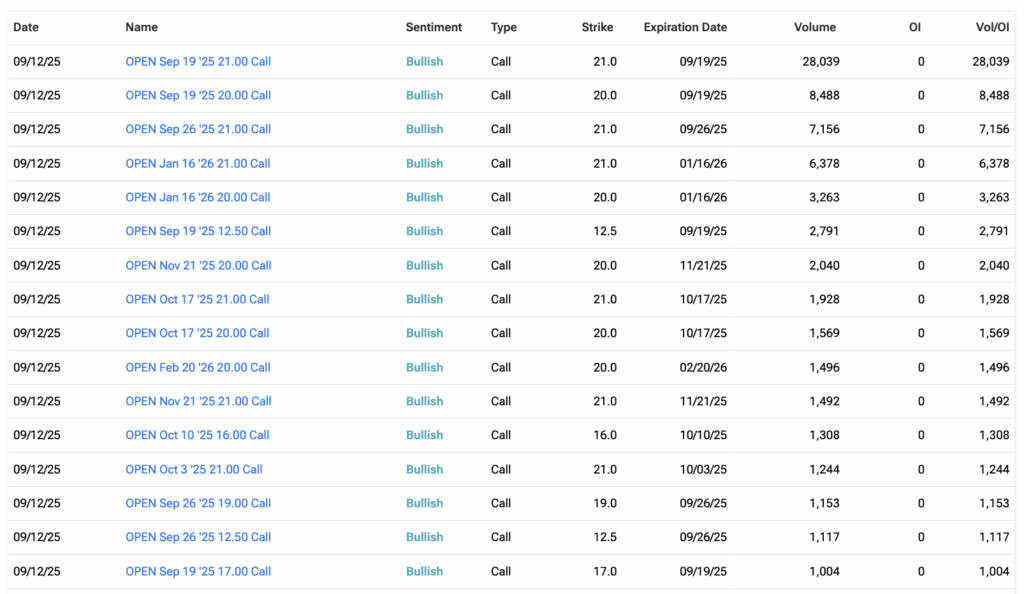
Task: Click OPEN Feb 20 '26 20.00 Call
Action: pos(198,367)
